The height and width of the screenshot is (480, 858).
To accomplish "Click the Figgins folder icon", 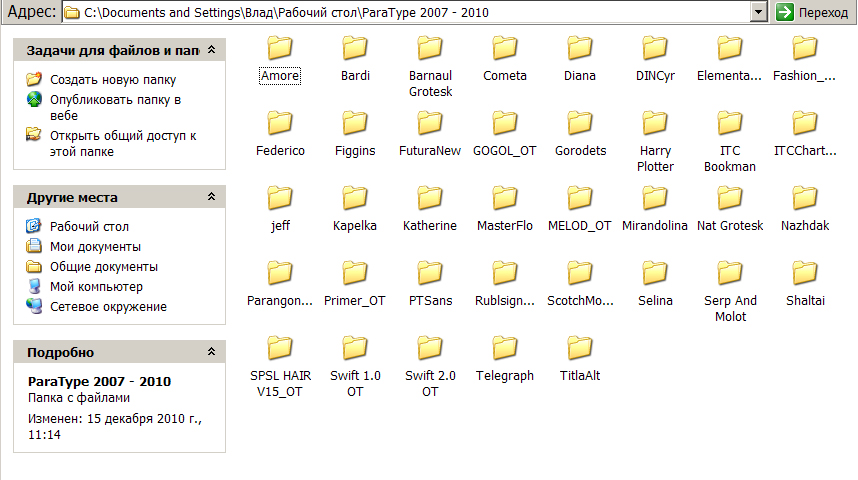I will (x=355, y=123).
